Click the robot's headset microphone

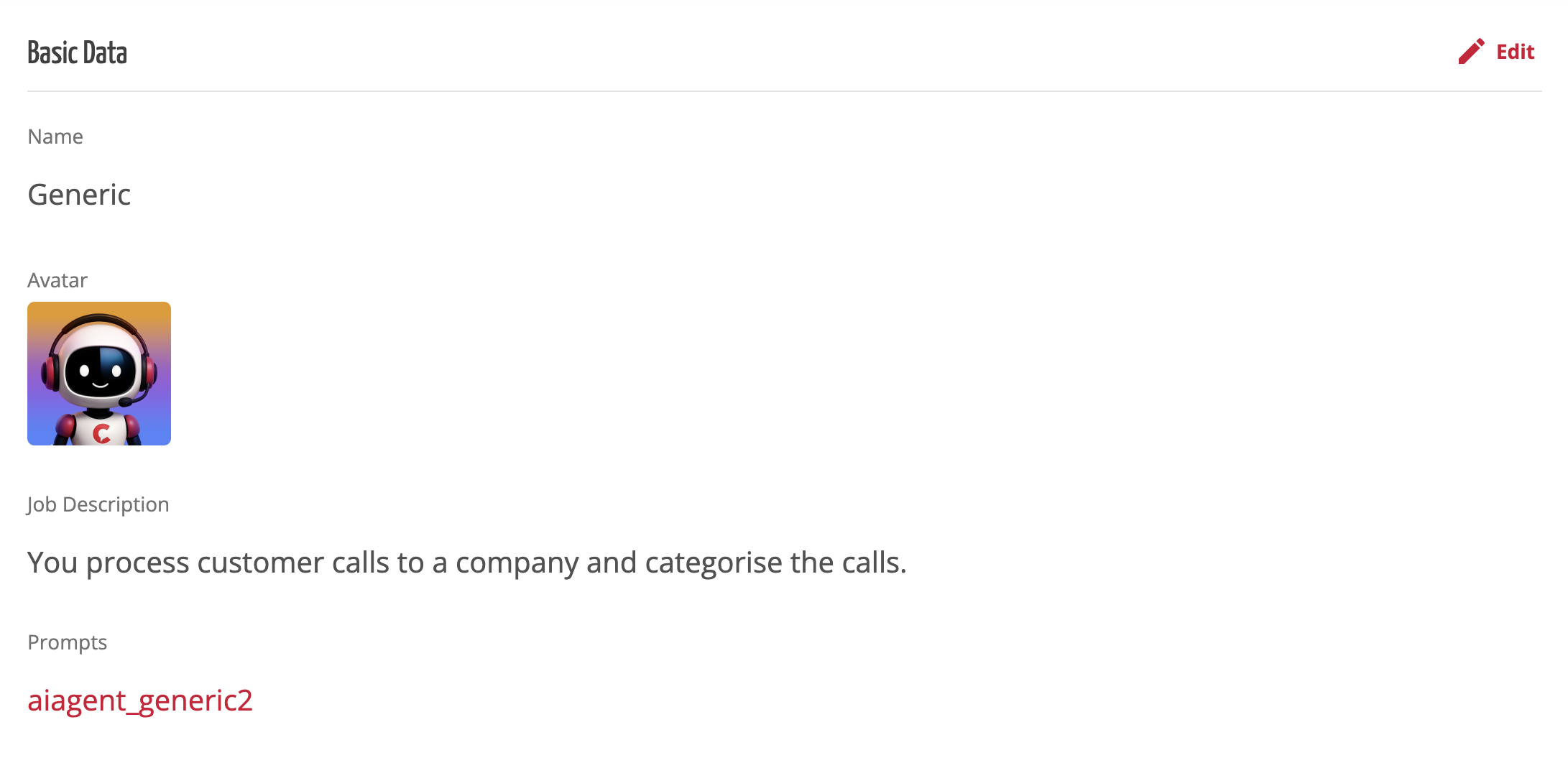[126, 402]
